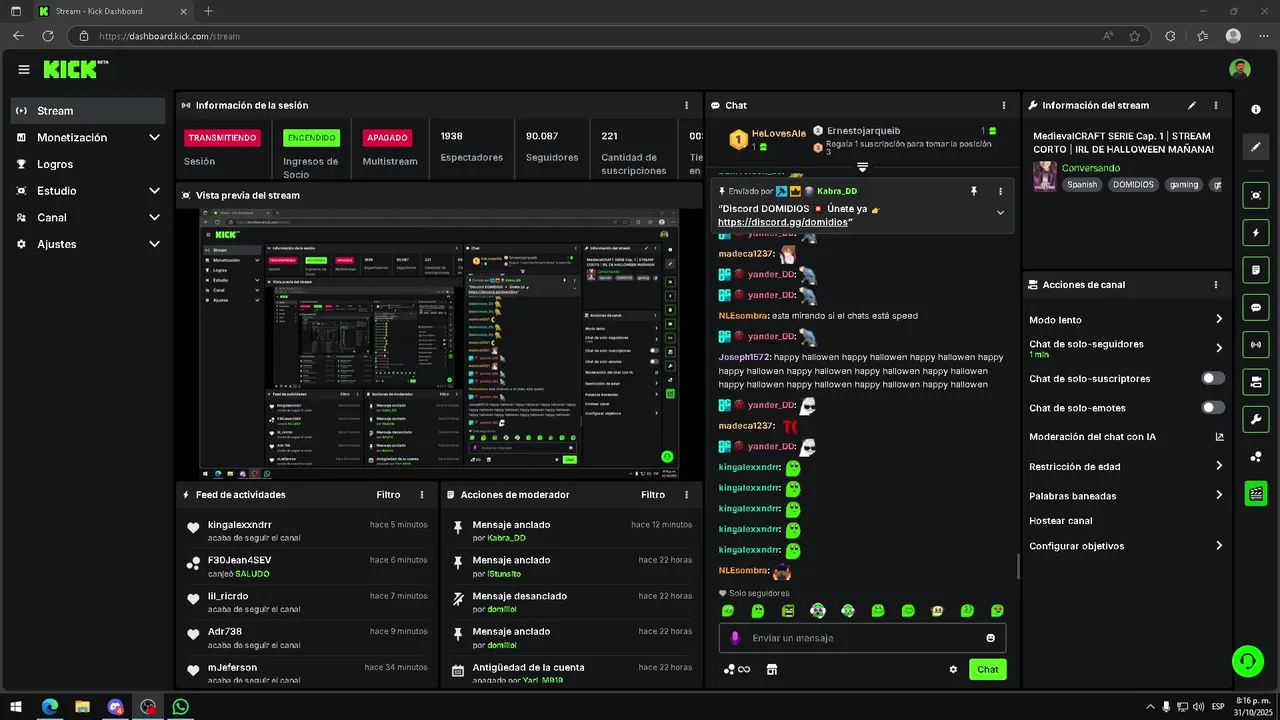The width and height of the screenshot is (1280, 720).
Task: Expand the Canal sidebar section
Action: 155,217
